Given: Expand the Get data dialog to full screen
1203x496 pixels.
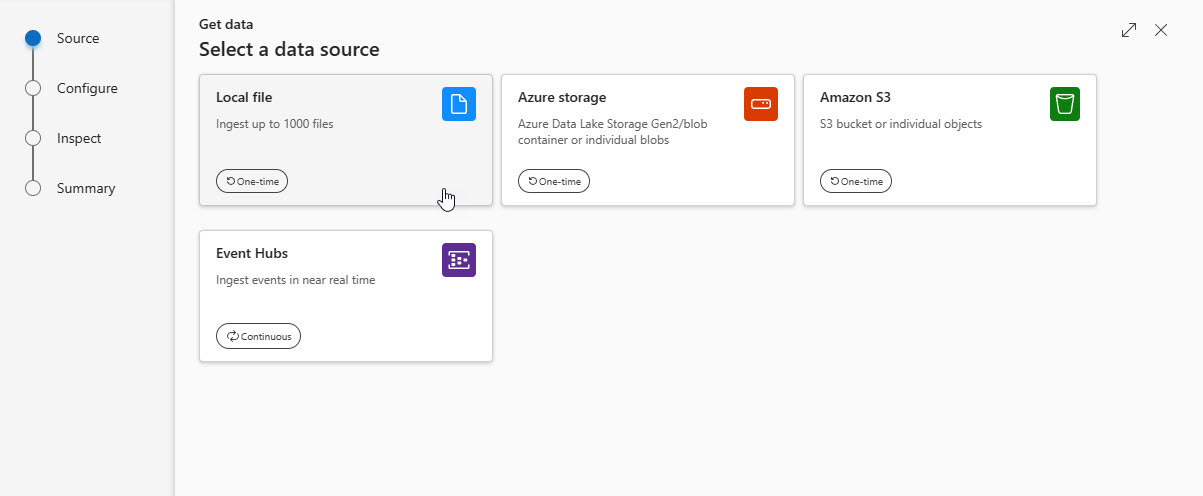Looking at the screenshot, I should [1129, 30].
